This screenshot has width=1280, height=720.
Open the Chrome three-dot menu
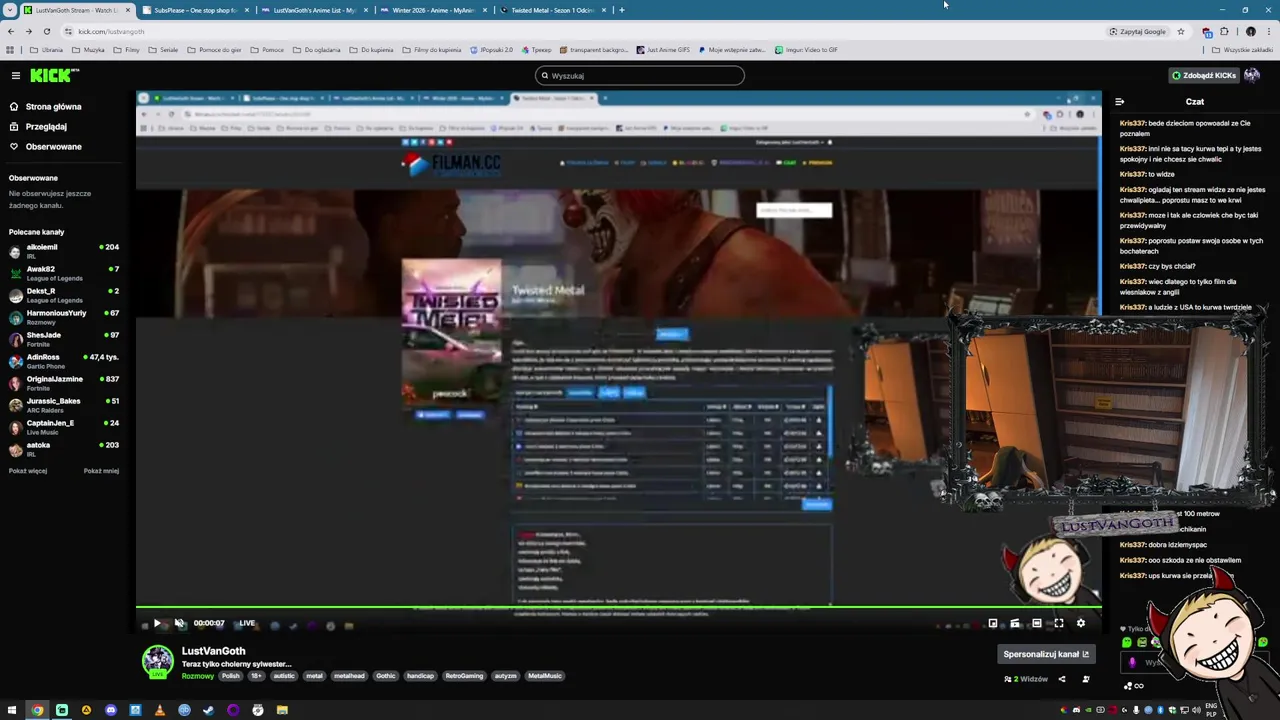point(1268,31)
